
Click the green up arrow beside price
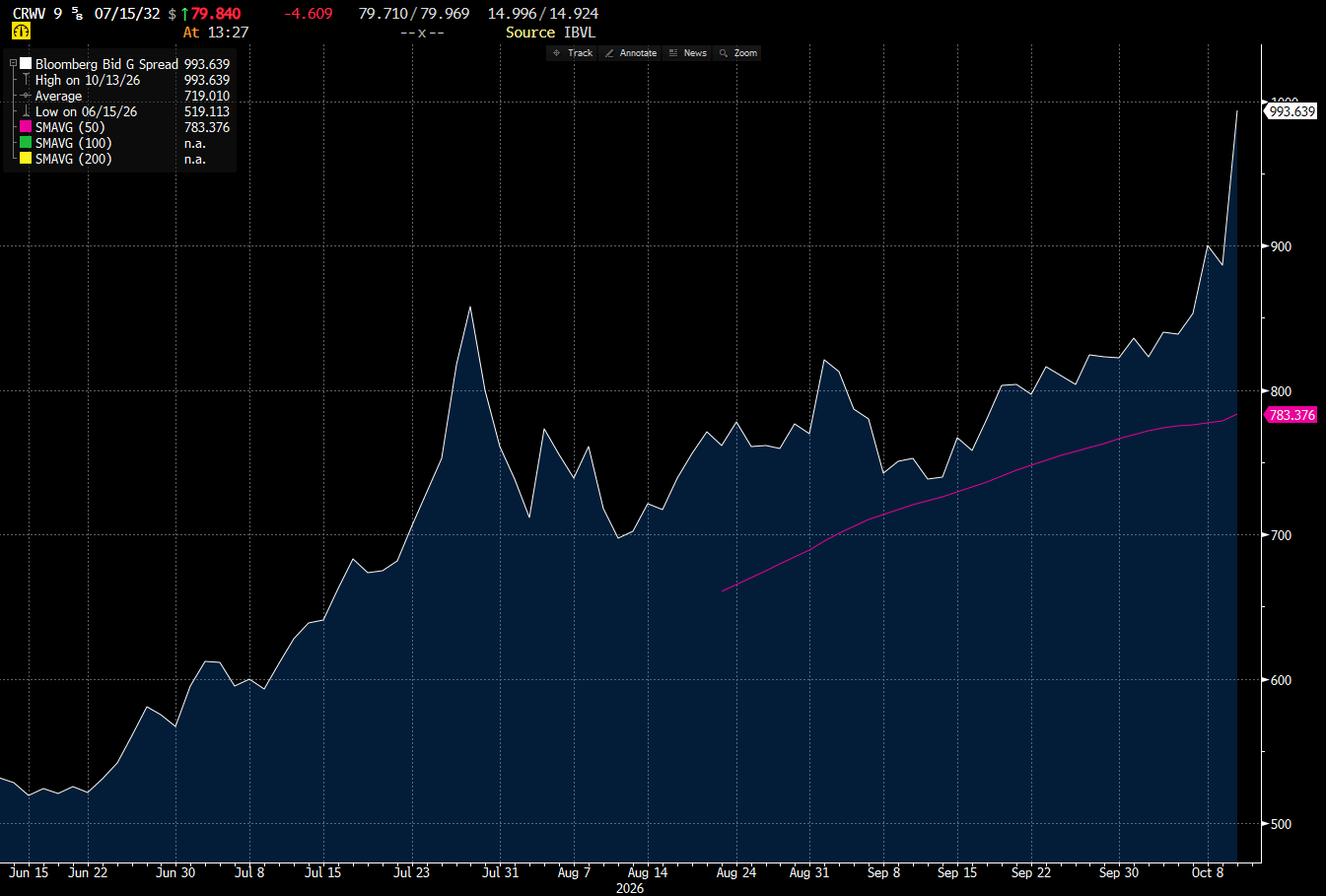184,14
